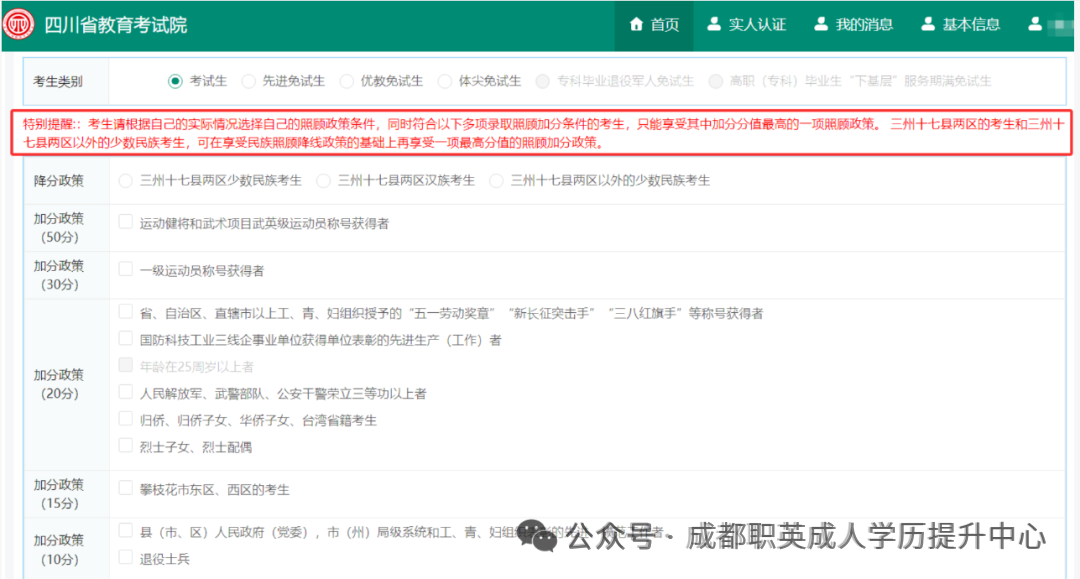Check 县（市、区）人民政府（党委） checkbox
The width and height of the screenshot is (1080, 579).
[x=125, y=530]
